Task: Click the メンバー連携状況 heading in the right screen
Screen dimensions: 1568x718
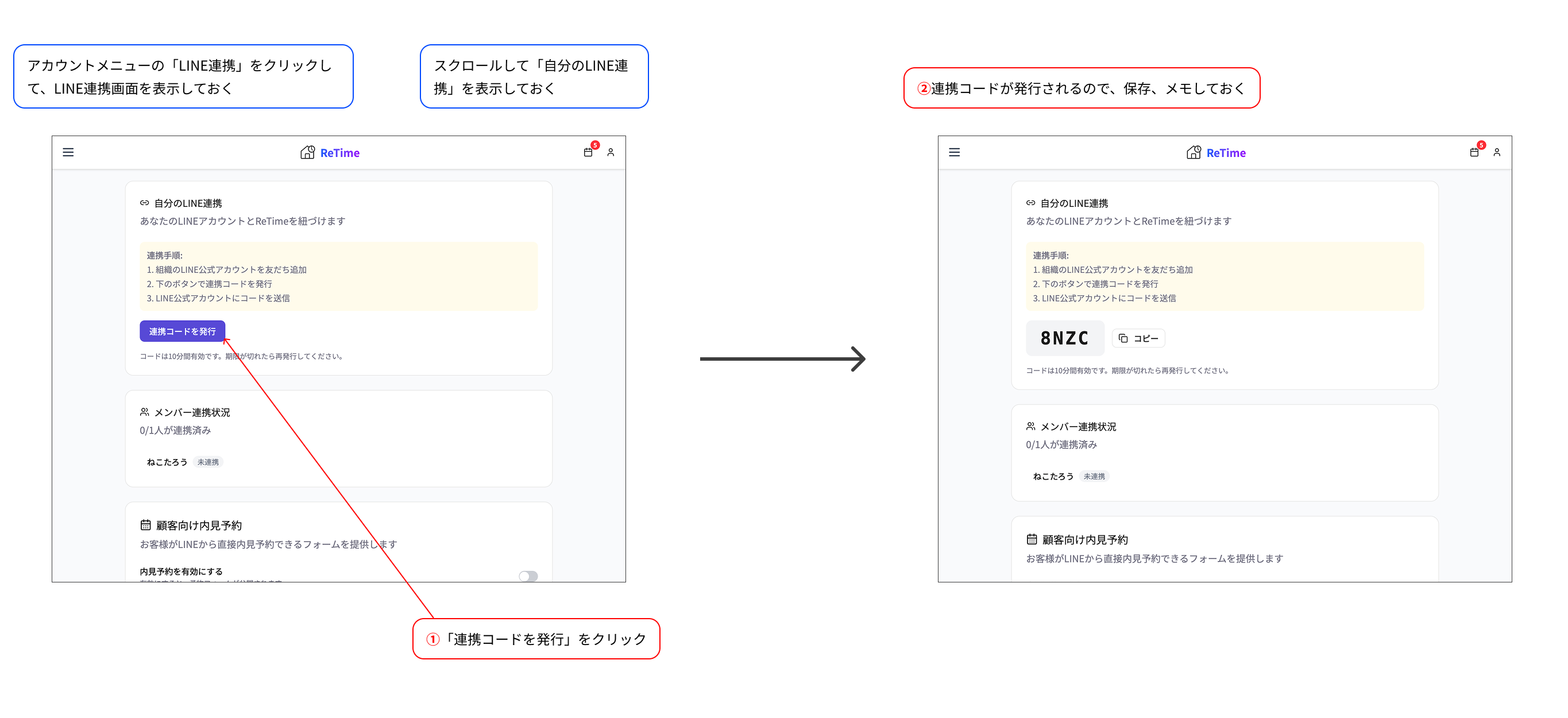Action: tap(1079, 426)
